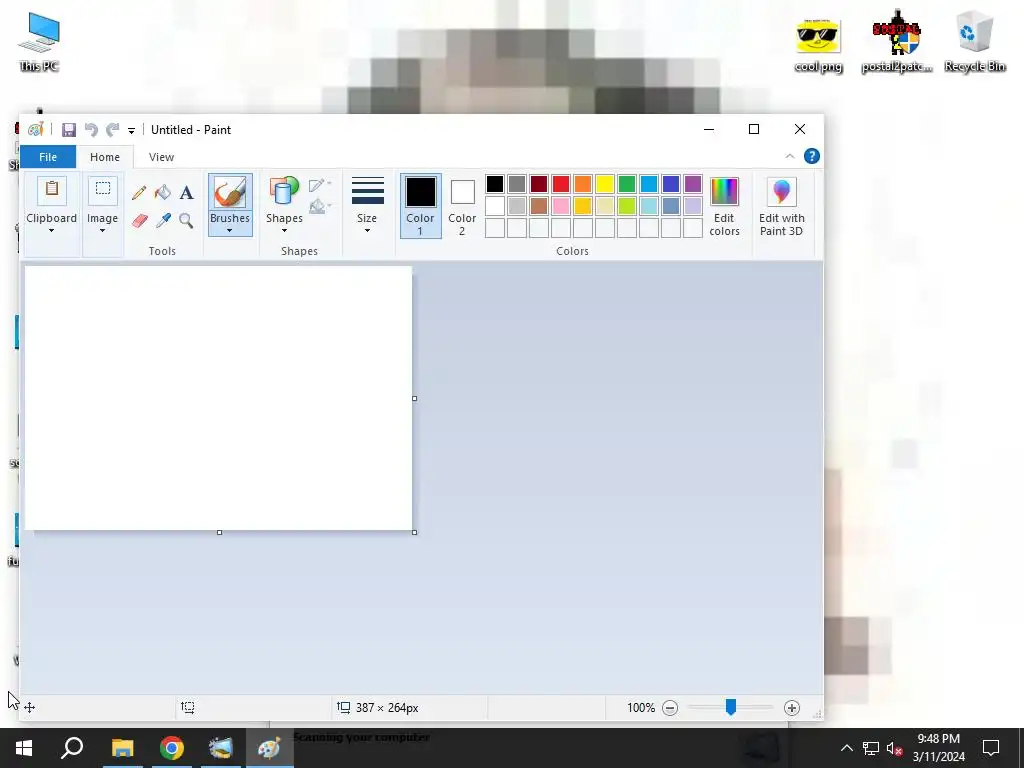Open Customize Quick Access Toolbar dropdown
The height and width of the screenshot is (768, 1024).
click(x=131, y=131)
